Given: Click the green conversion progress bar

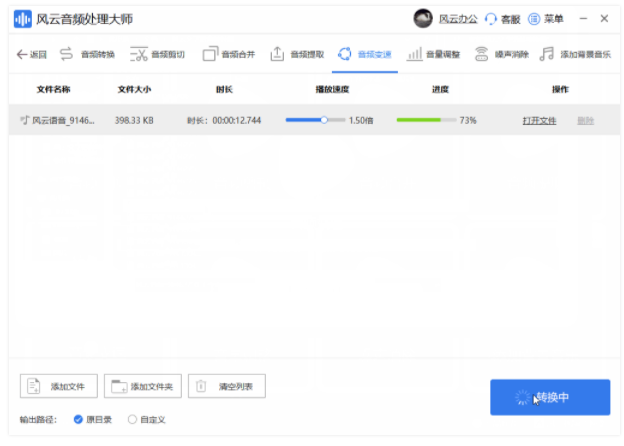Looking at the screenshot, I should [426, 120].
